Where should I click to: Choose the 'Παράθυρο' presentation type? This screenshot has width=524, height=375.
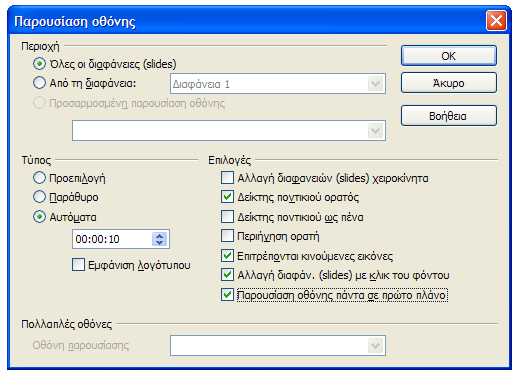click(x=39, y=197)
